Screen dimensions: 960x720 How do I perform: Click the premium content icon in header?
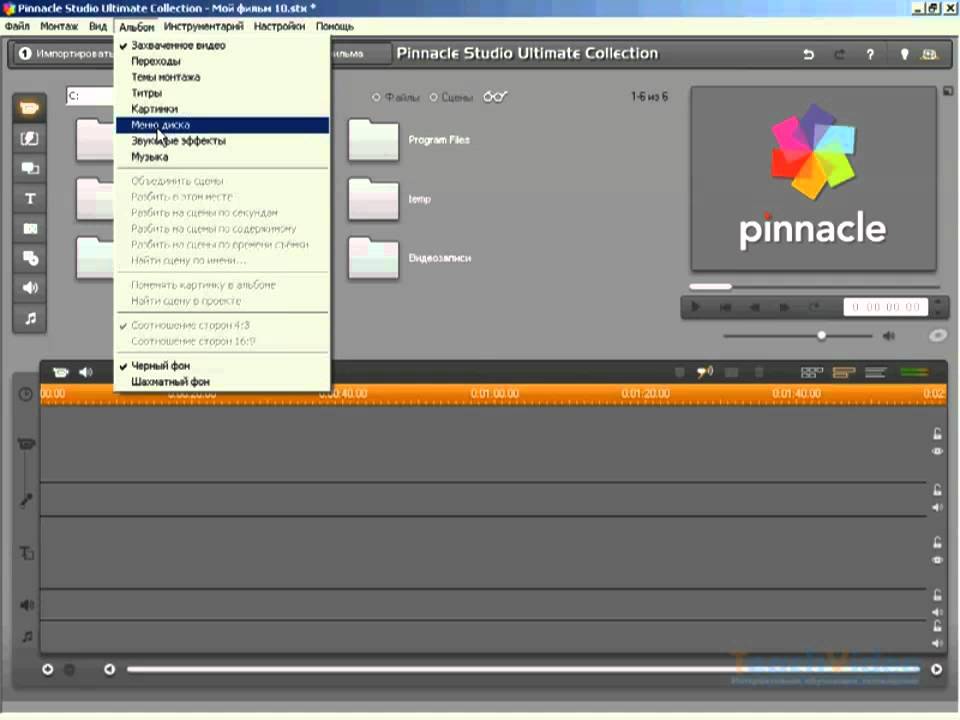click(929, 54)
